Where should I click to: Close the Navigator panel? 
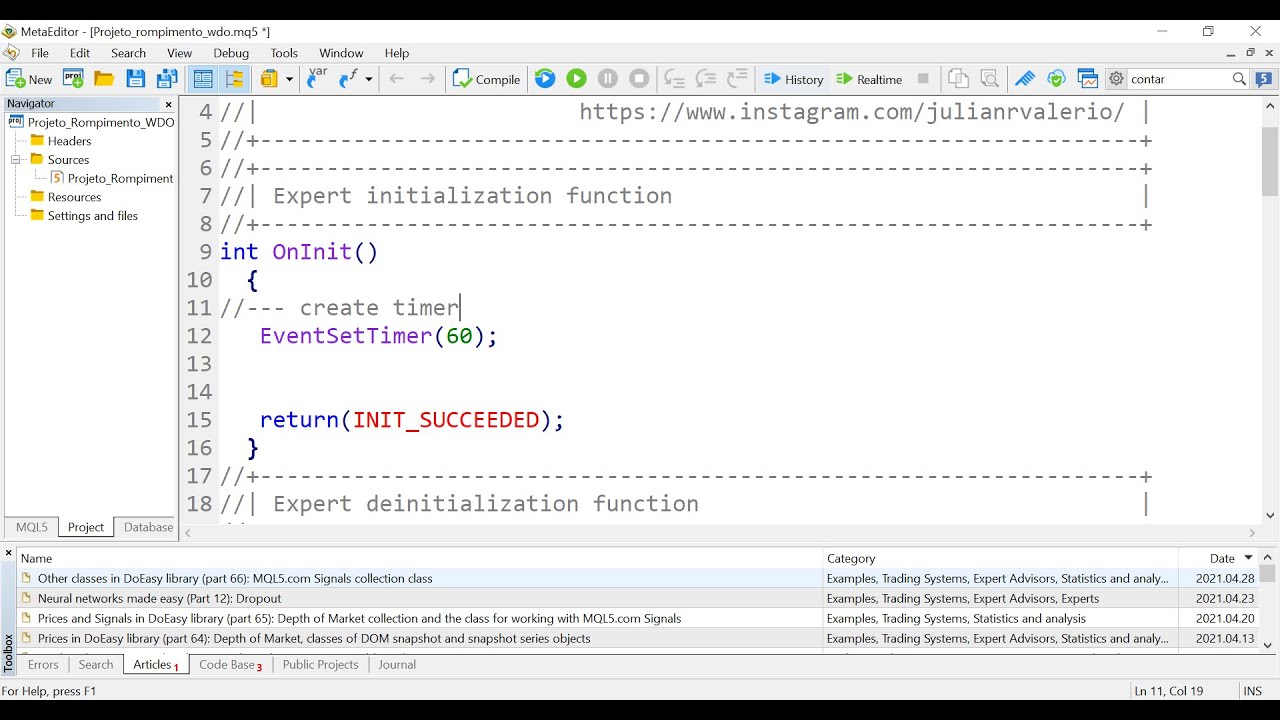pos(168,104)
